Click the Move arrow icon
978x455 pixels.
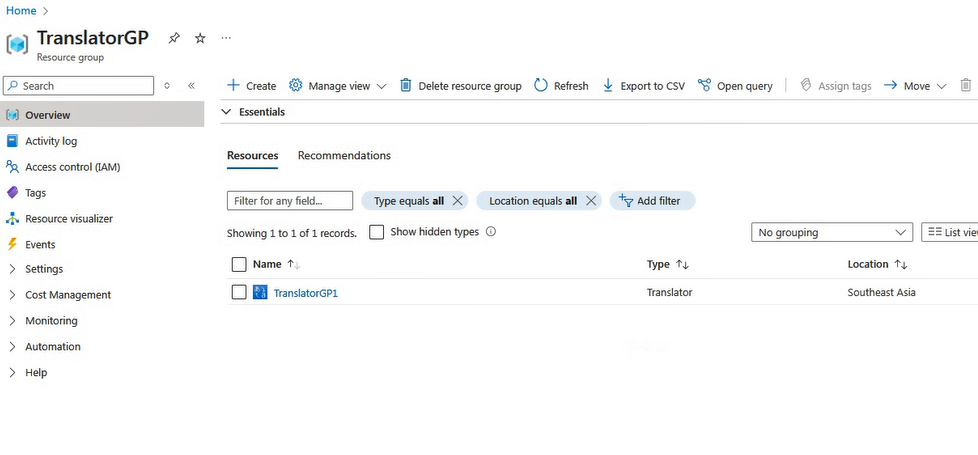click(x=890, y=86)
